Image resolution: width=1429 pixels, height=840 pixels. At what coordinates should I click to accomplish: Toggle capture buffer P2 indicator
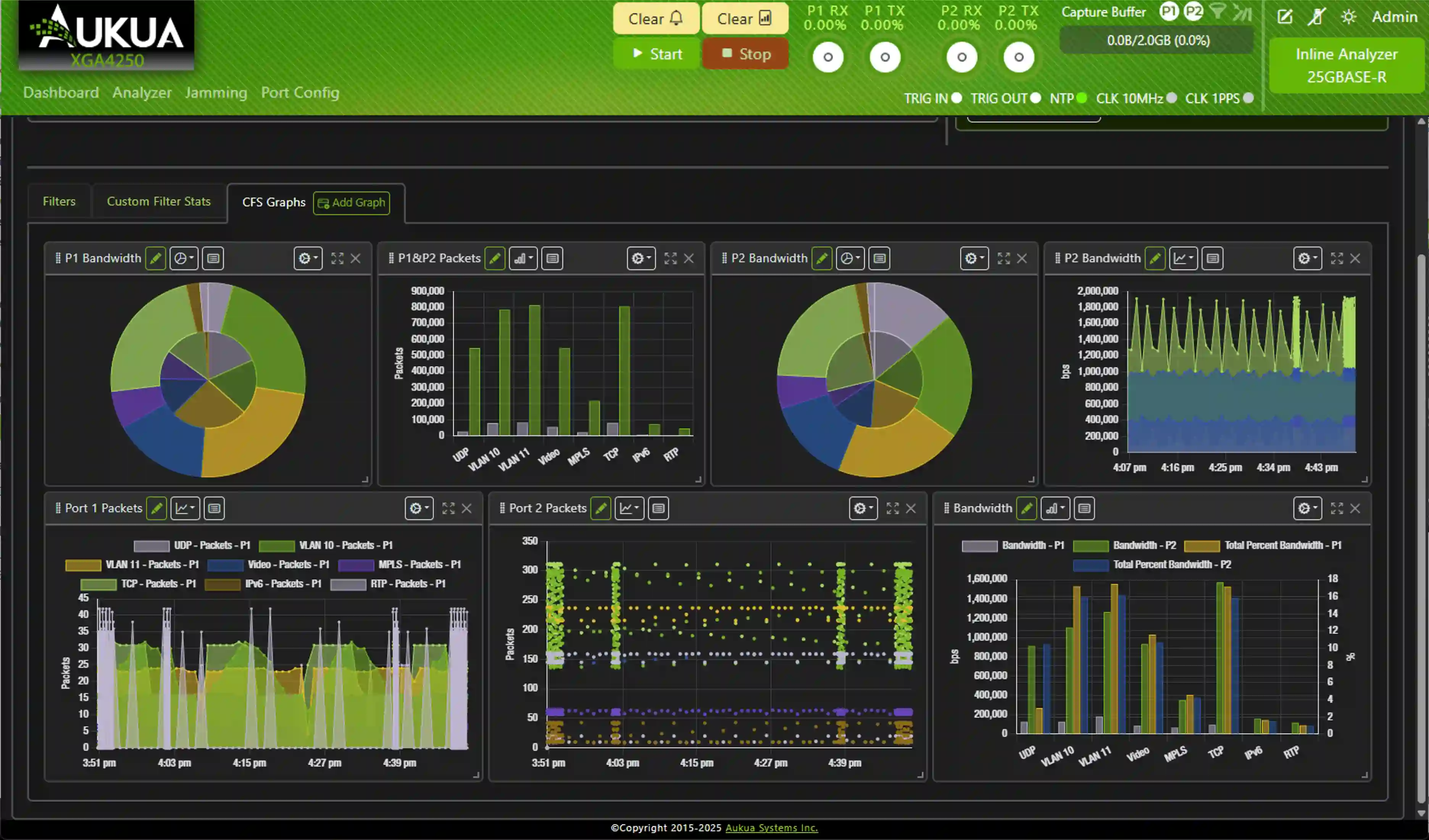click(1193, 11)
